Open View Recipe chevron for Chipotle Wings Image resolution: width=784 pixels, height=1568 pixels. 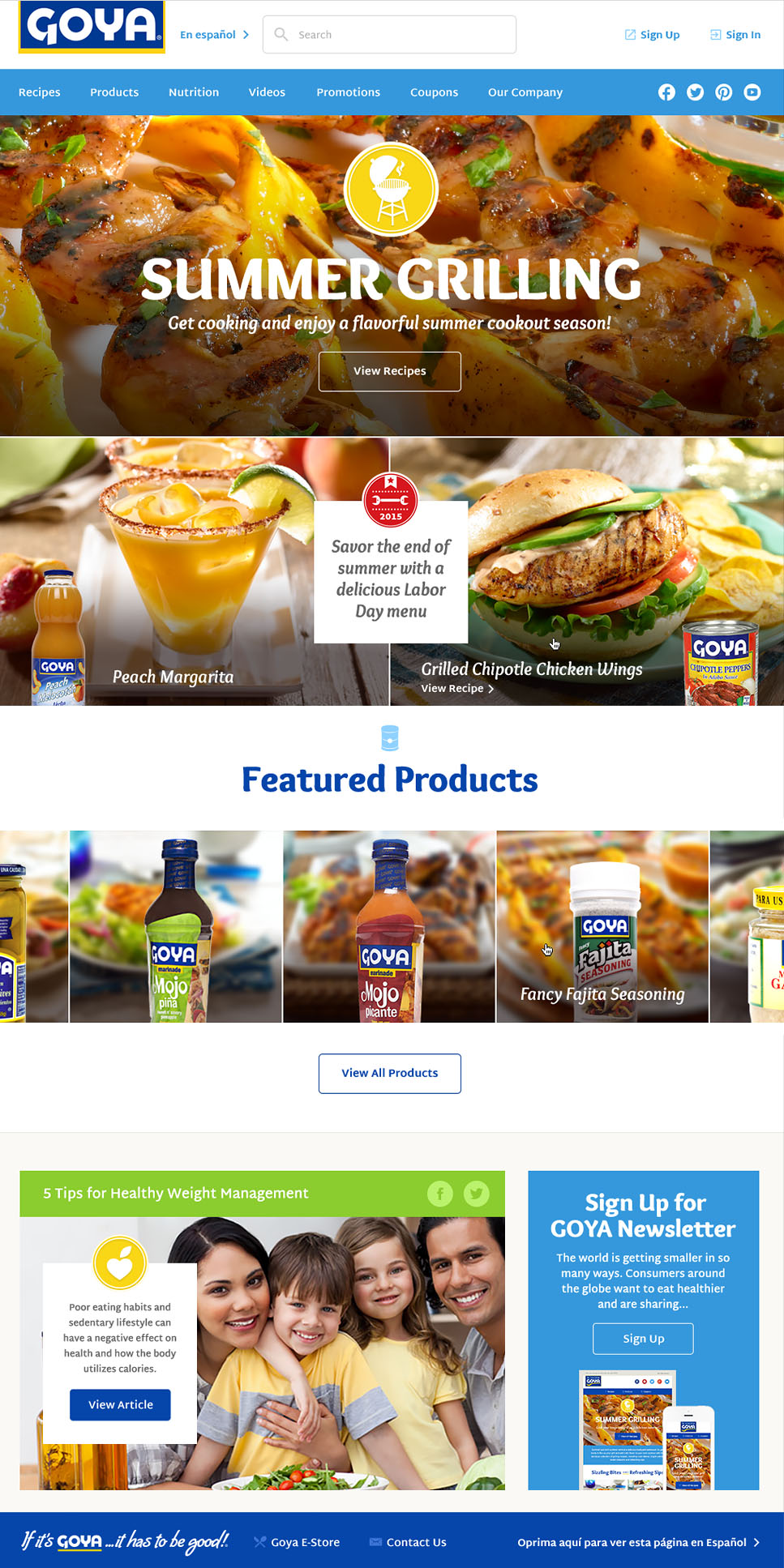click(491, 689)
